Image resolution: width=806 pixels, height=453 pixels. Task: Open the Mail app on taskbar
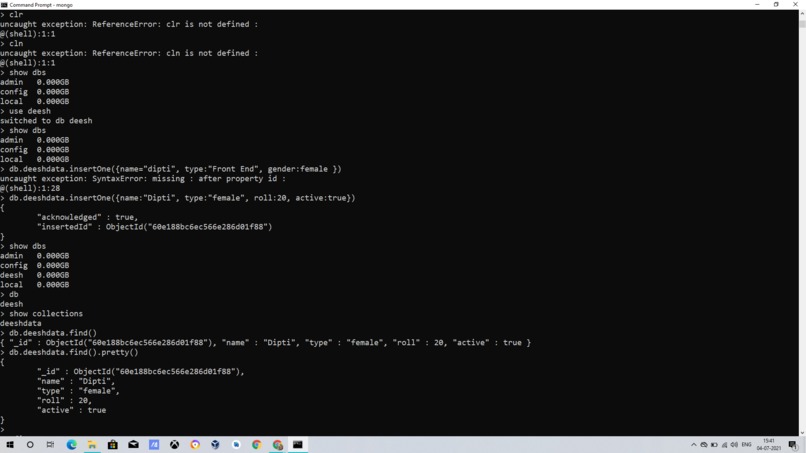click(133, 445)
